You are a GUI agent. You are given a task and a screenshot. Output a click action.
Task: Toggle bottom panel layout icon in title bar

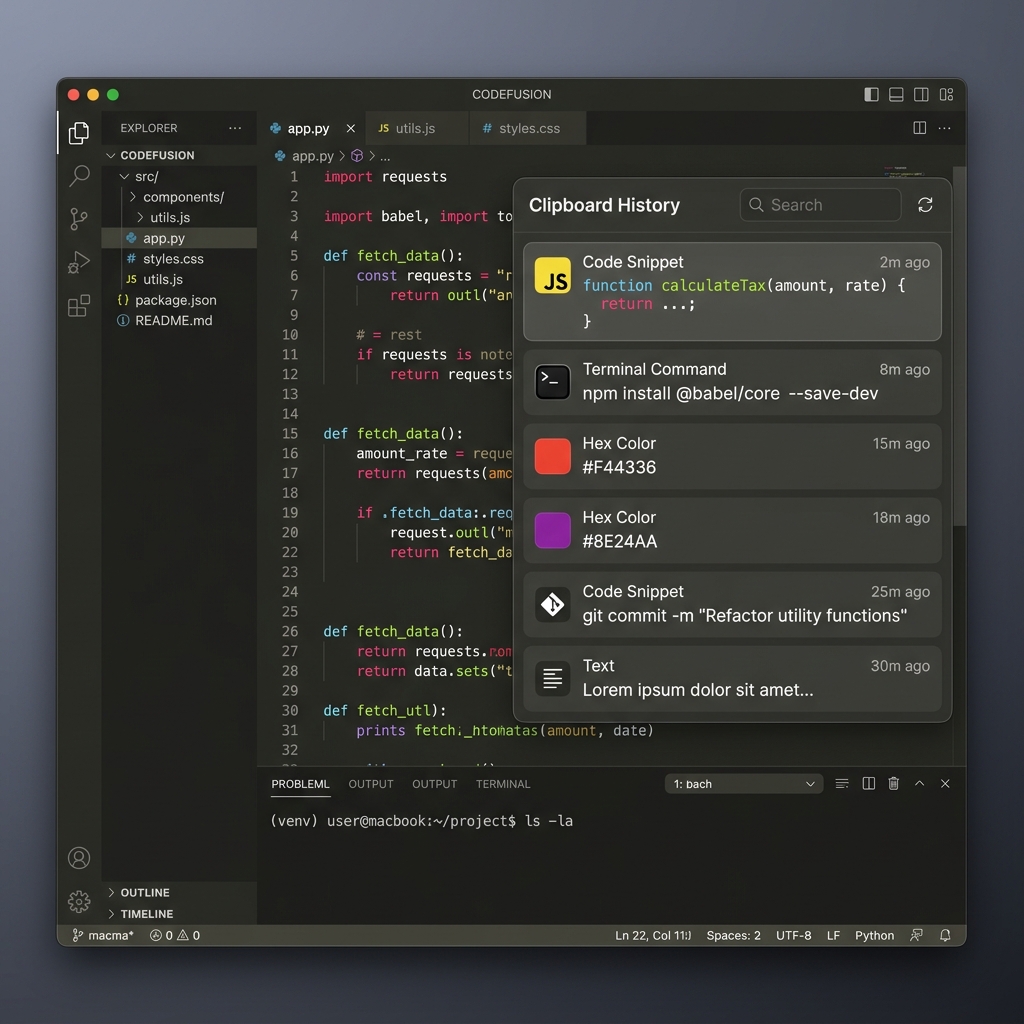pos(896,95)
